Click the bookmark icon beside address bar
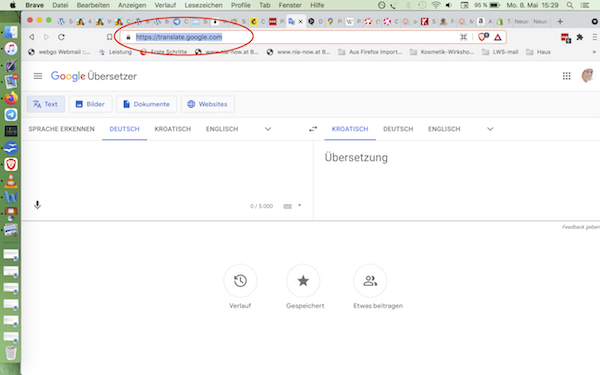 109,37
